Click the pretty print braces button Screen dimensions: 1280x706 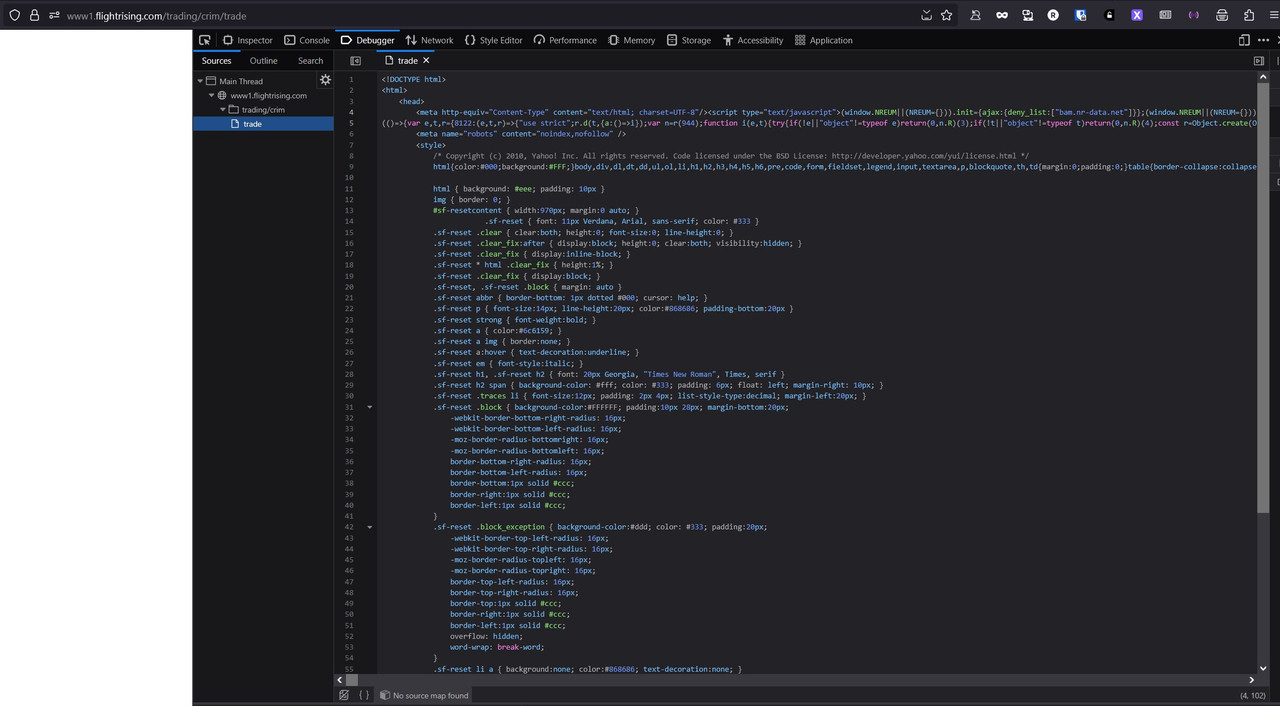pyautogui.click(x=364, y=695)
